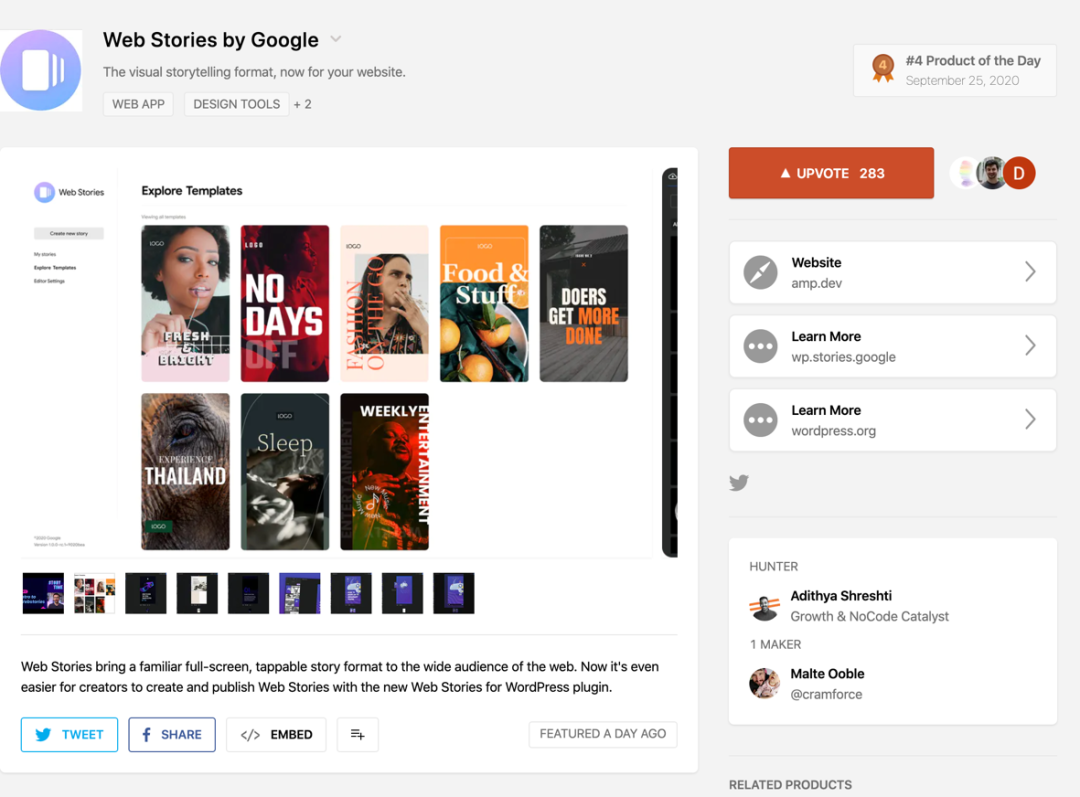The image size is (1080, 797).
Task: Select the second gallery thumbnail showing the templates grid
Action: coord(94,593)
